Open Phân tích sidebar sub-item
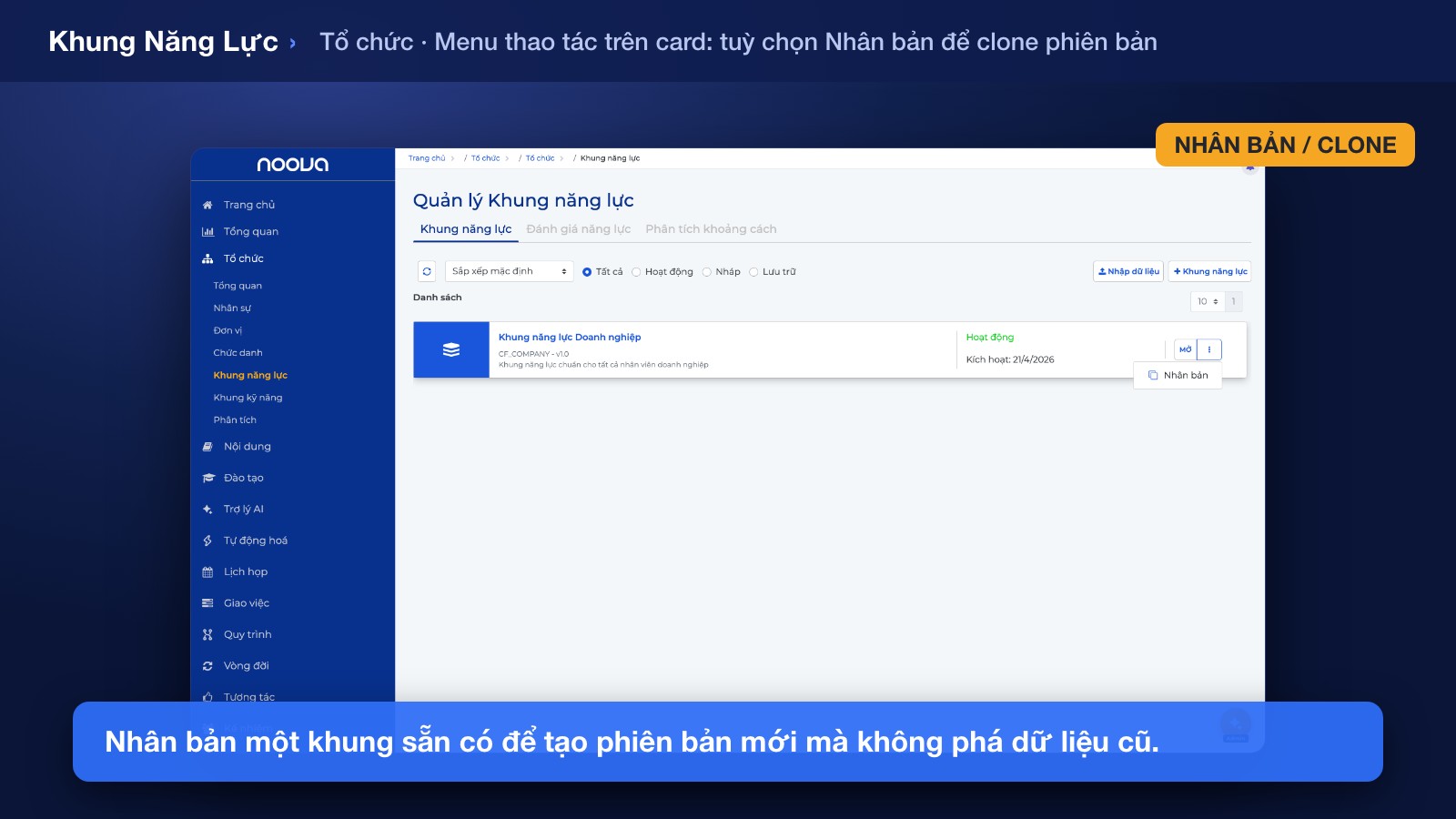The width and height of the screenshot is (1456, 819). [235, 420]
